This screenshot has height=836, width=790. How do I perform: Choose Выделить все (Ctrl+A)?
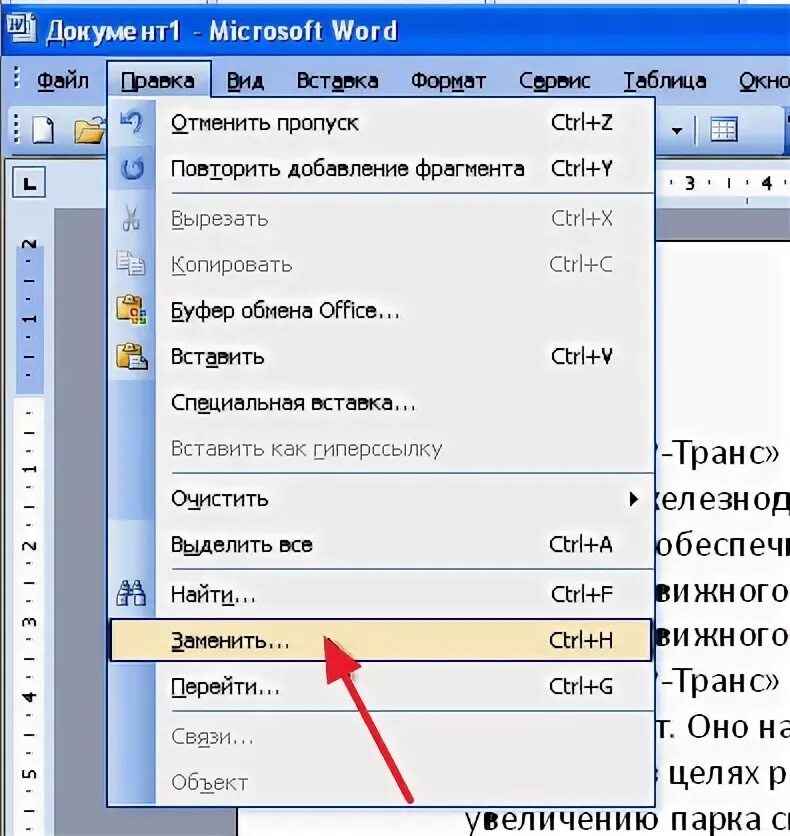[x=381, y=544]
